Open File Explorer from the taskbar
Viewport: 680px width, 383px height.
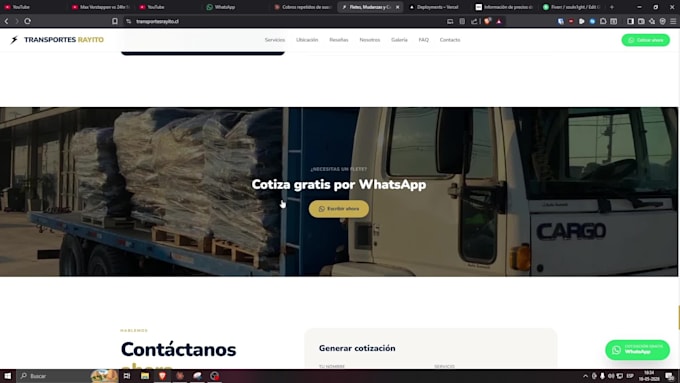[x=145, y=376]
